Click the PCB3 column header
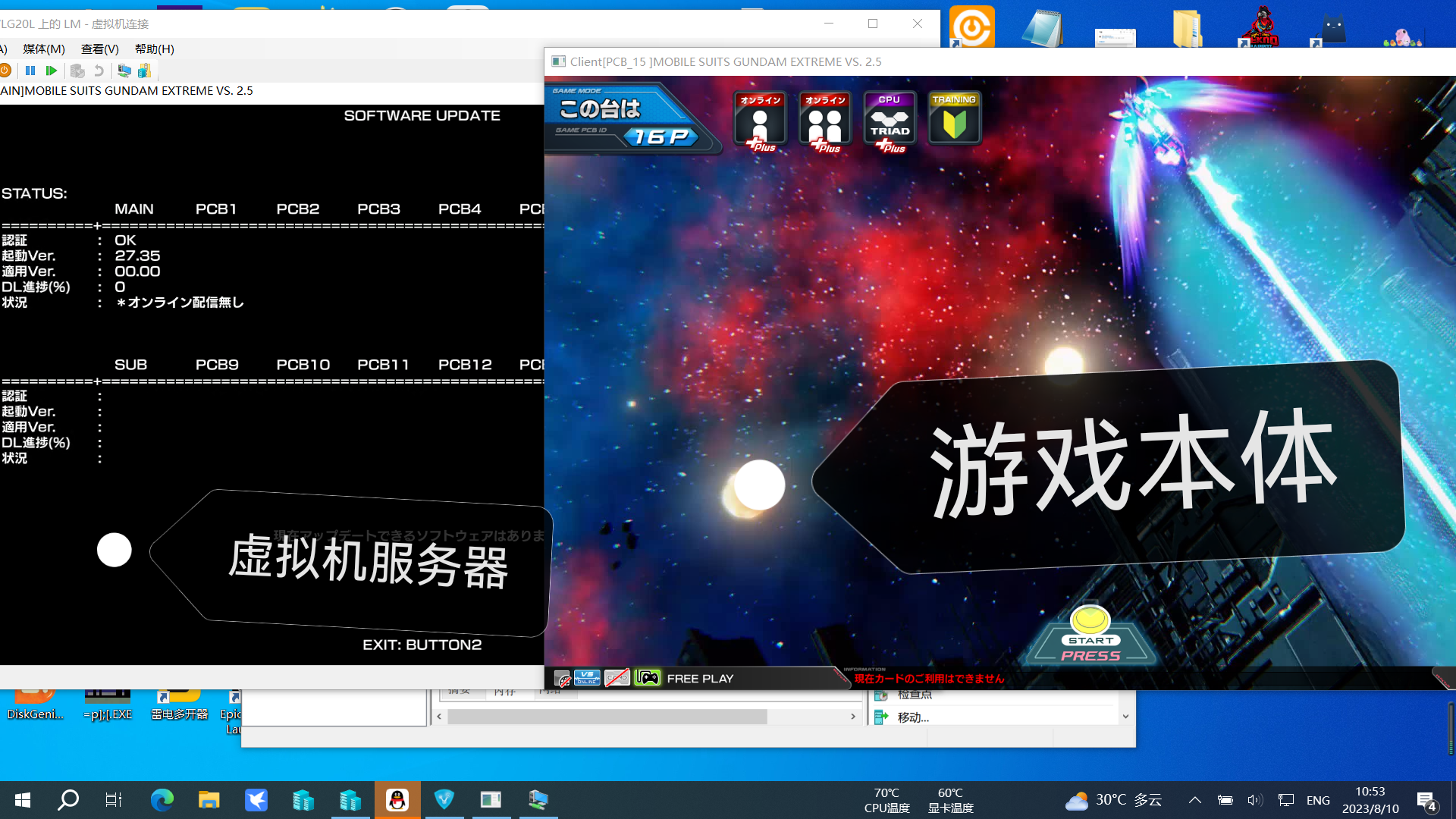 click(379, 209)
